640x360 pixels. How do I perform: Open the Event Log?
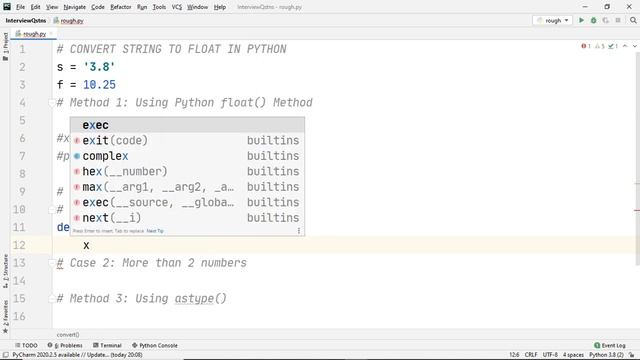click(x=610, y=345)
